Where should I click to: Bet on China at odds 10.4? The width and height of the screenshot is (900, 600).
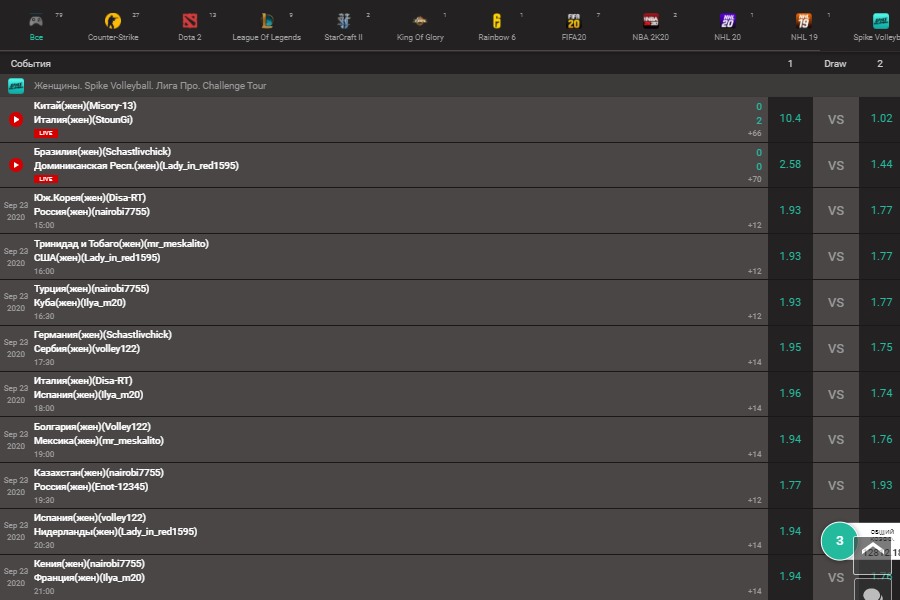click(x=790, y=119)
